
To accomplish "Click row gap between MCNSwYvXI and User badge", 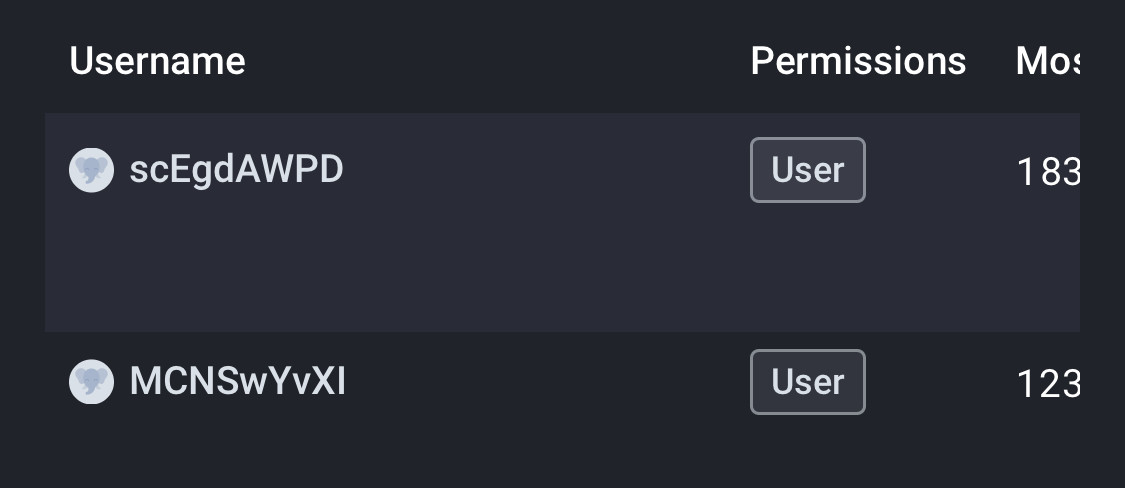I will coord(545,382).
